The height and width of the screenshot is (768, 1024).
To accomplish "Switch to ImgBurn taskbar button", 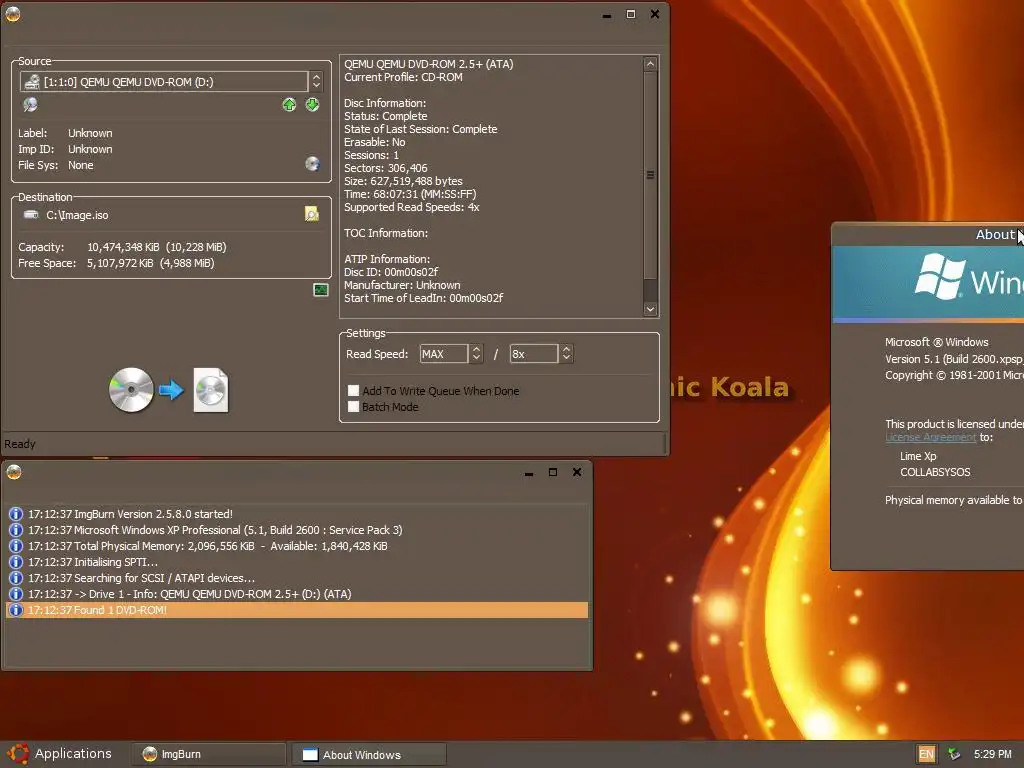I will pos(208,754).
